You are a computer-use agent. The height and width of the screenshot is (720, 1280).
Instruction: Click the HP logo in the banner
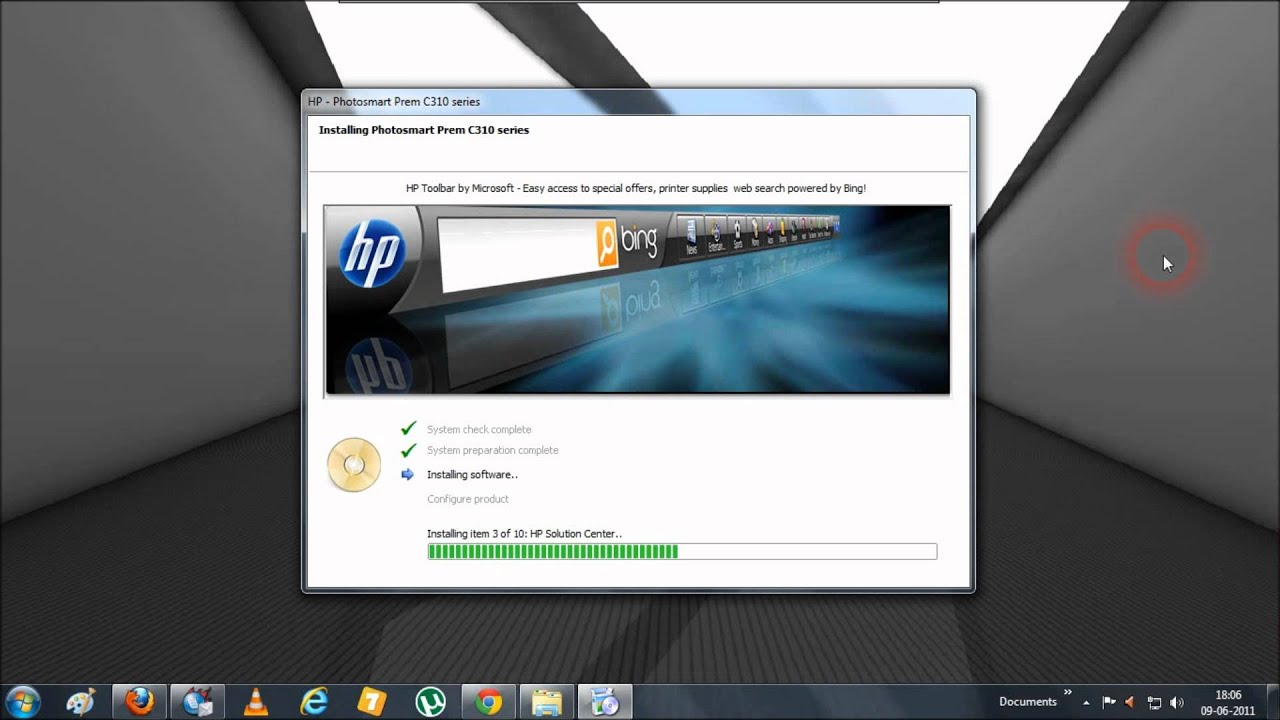372,254
